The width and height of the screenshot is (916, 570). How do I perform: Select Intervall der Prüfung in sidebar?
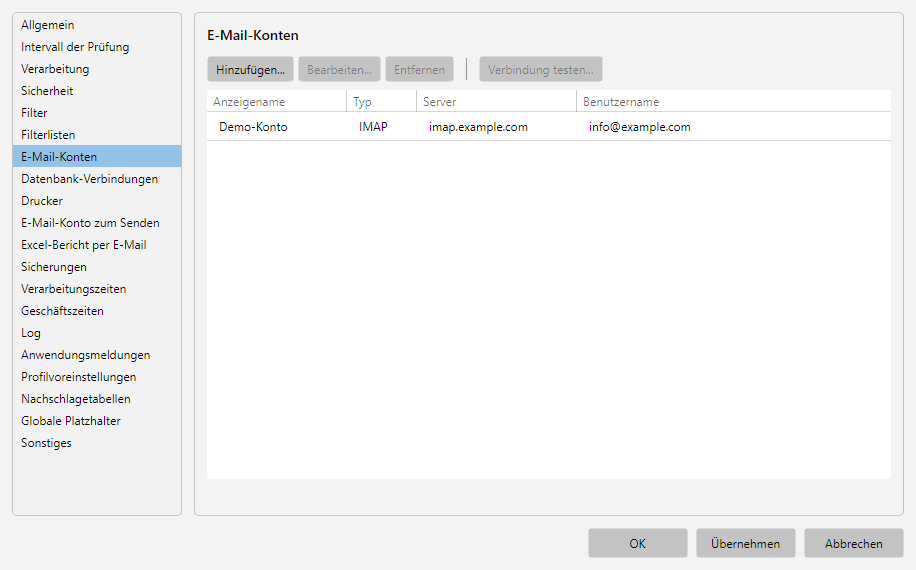pos(97,47)
